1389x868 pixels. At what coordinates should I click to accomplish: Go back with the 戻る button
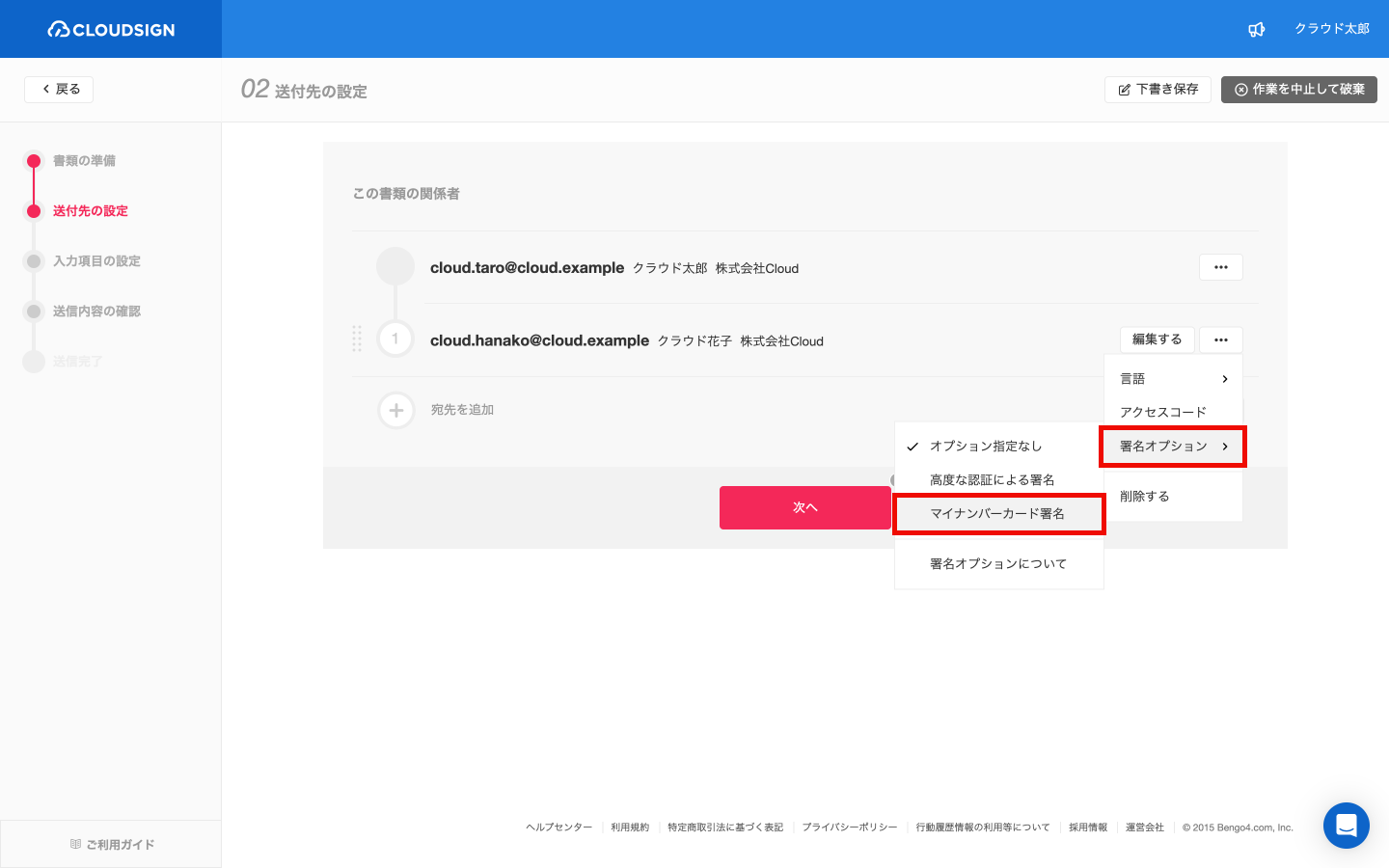59,89
